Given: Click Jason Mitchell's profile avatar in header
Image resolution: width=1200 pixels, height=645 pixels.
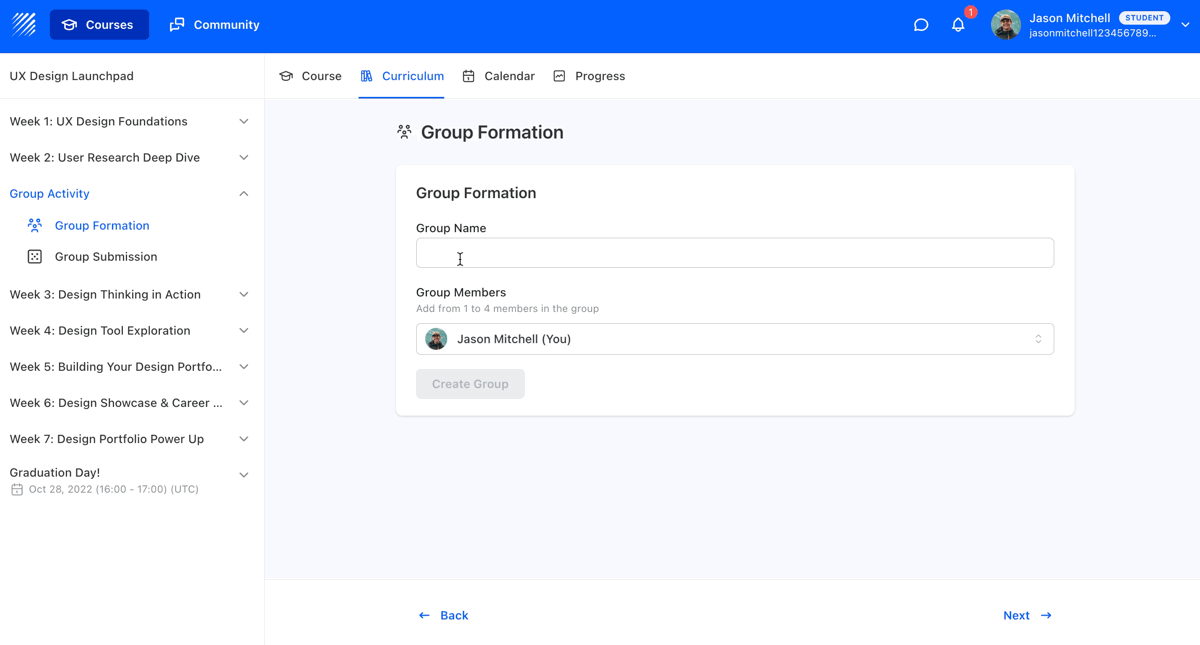Looking at the screenshot, I should [1005, 25].
